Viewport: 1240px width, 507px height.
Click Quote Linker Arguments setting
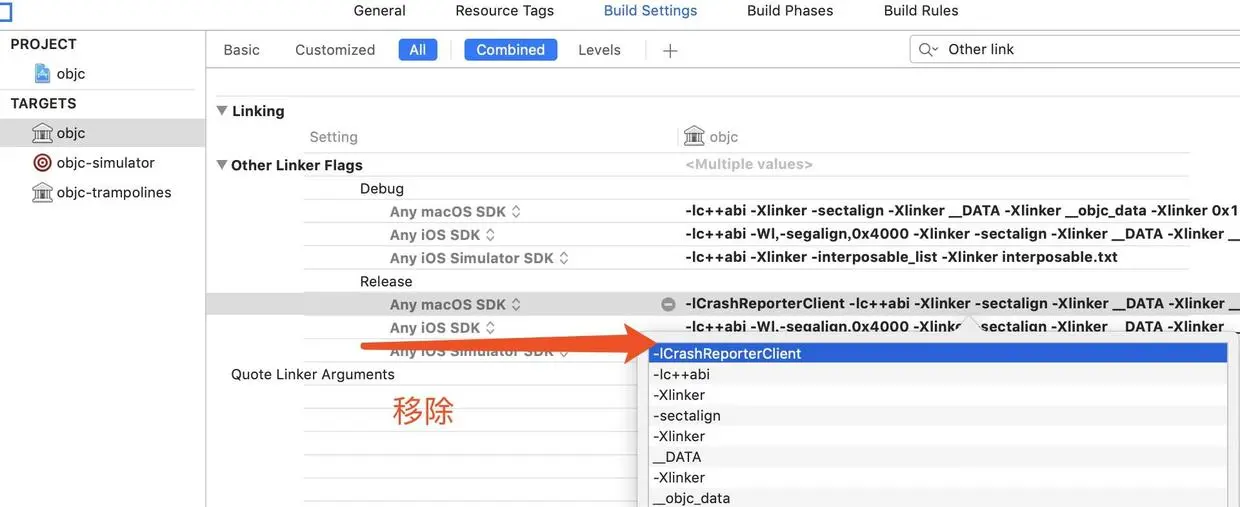(313, 375)
